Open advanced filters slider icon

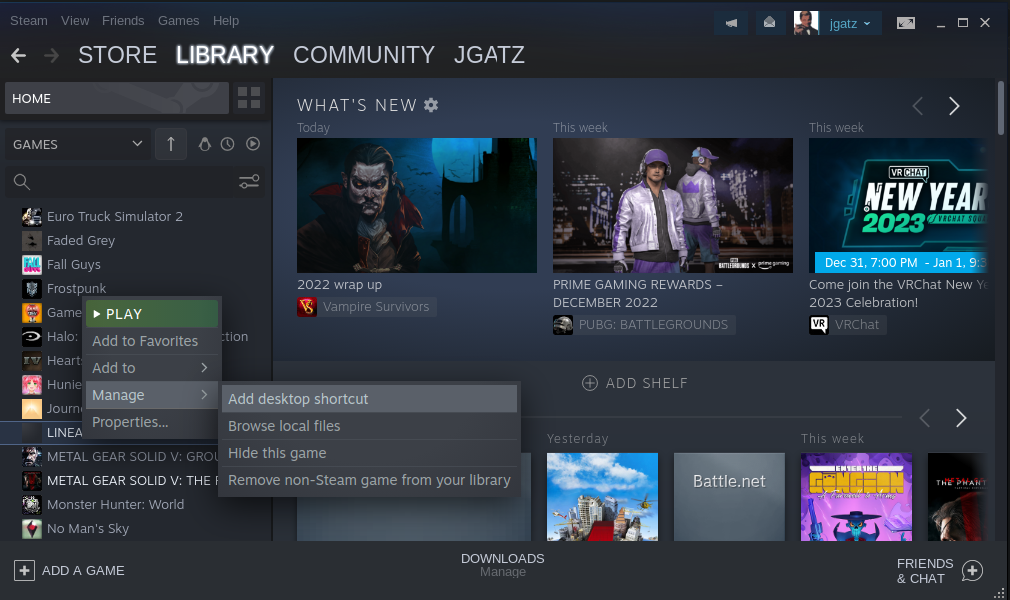pos(249,182)
